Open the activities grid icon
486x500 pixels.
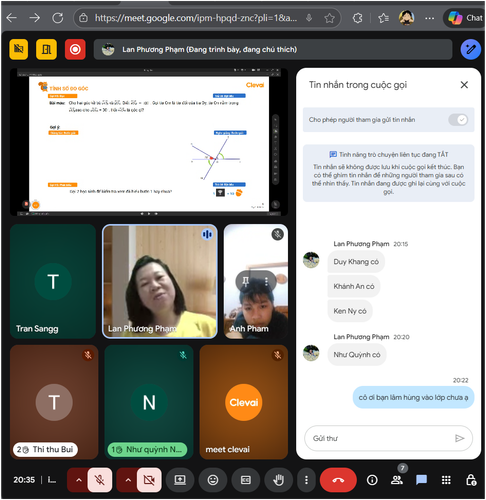pos(446,480)
